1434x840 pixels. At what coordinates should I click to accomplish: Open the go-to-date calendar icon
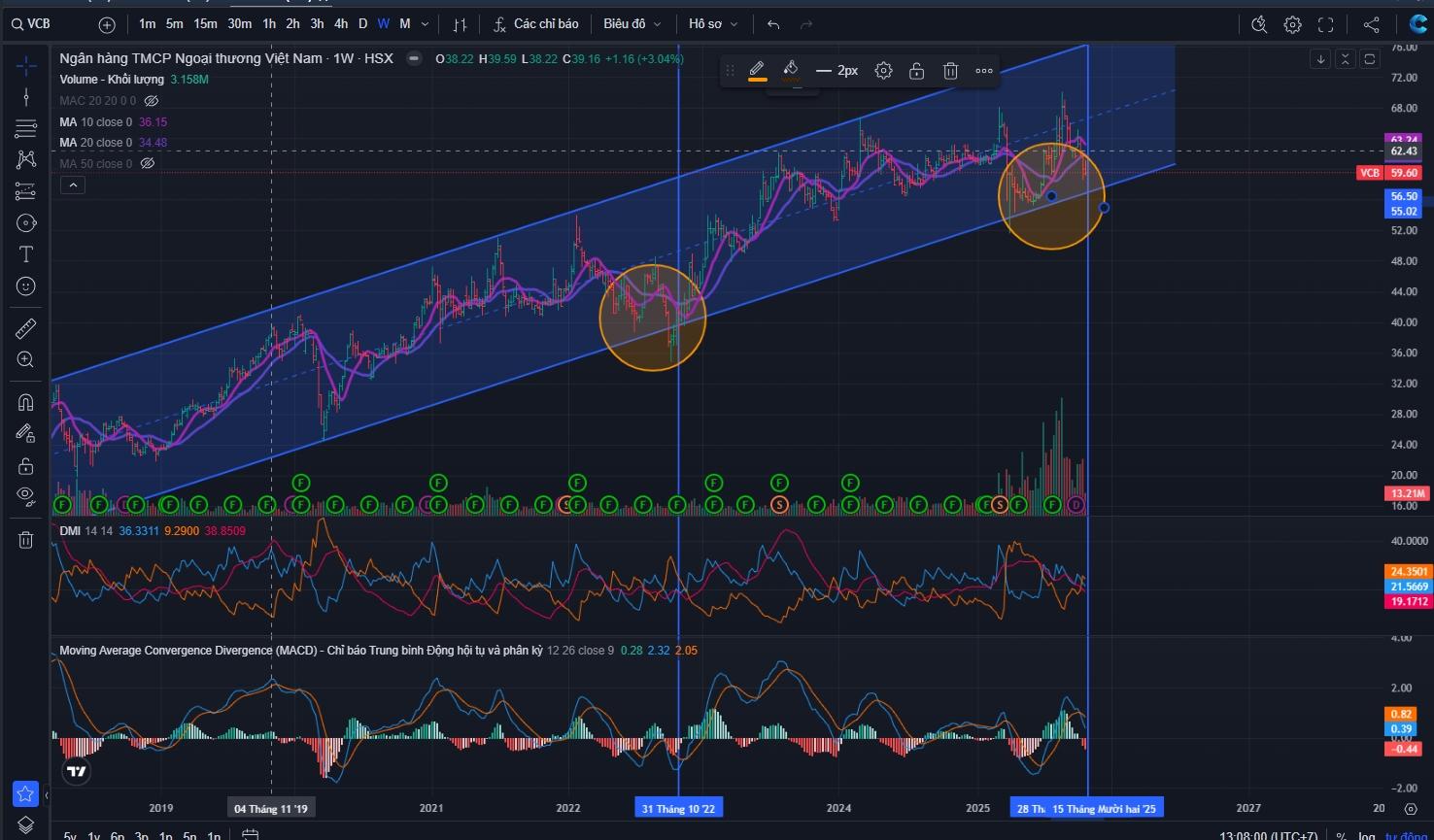(x=250, y=834)
